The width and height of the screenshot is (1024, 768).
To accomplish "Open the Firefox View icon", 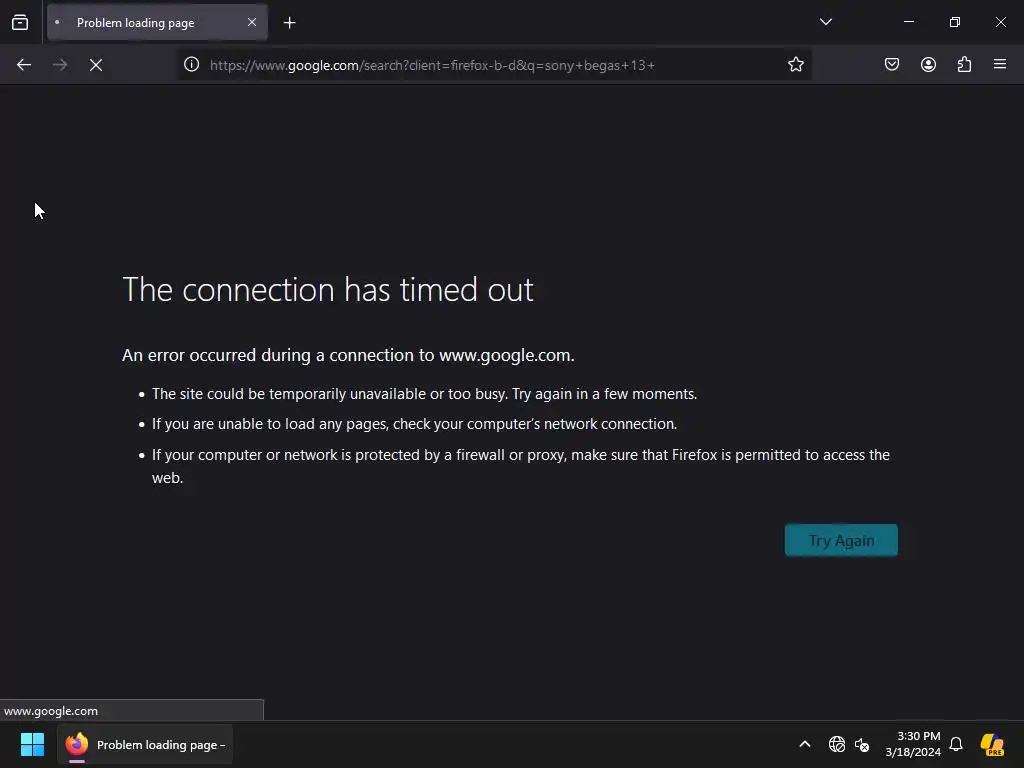I will 20,23.
